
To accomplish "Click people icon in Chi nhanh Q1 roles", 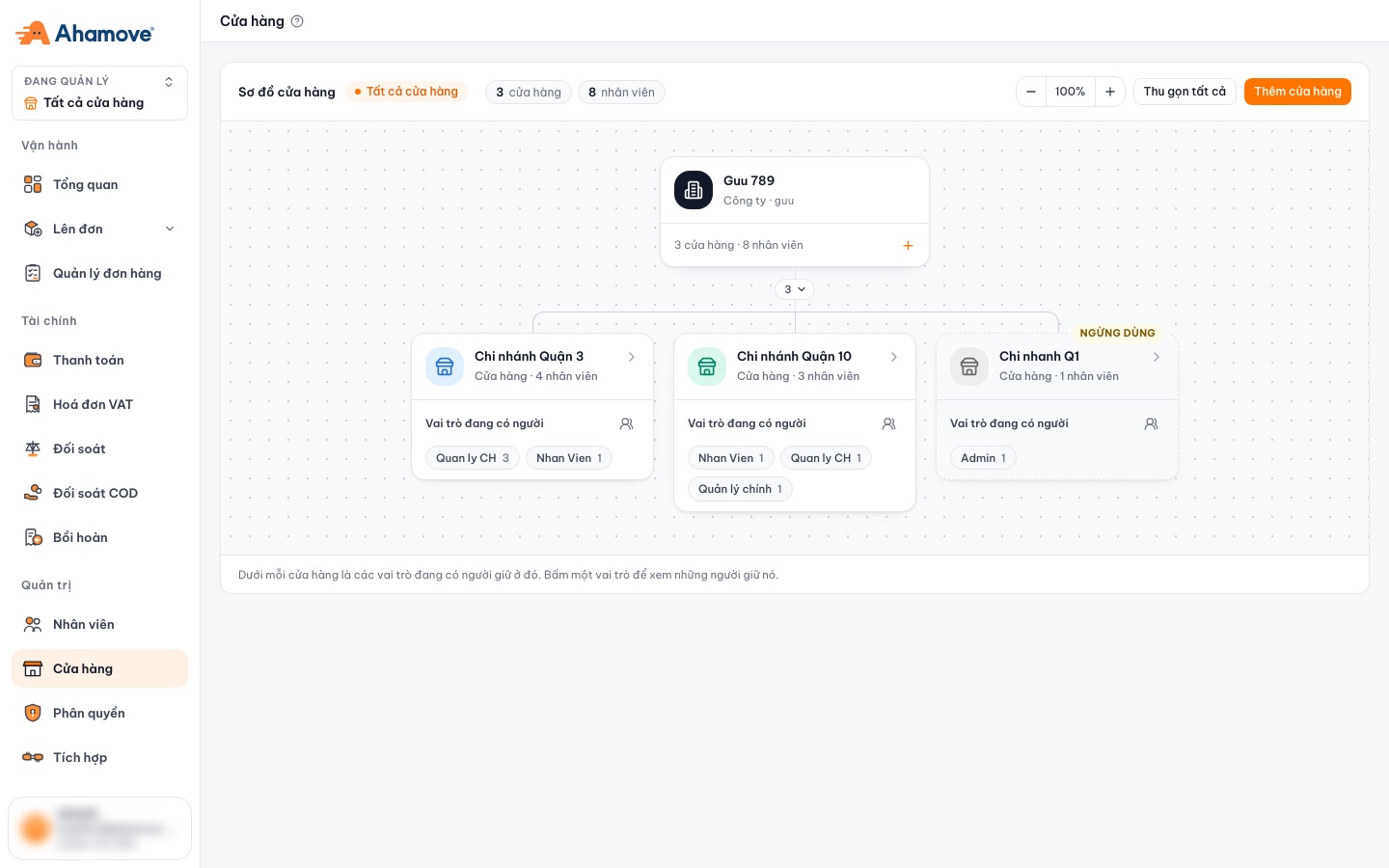I will click(1152, 423).
